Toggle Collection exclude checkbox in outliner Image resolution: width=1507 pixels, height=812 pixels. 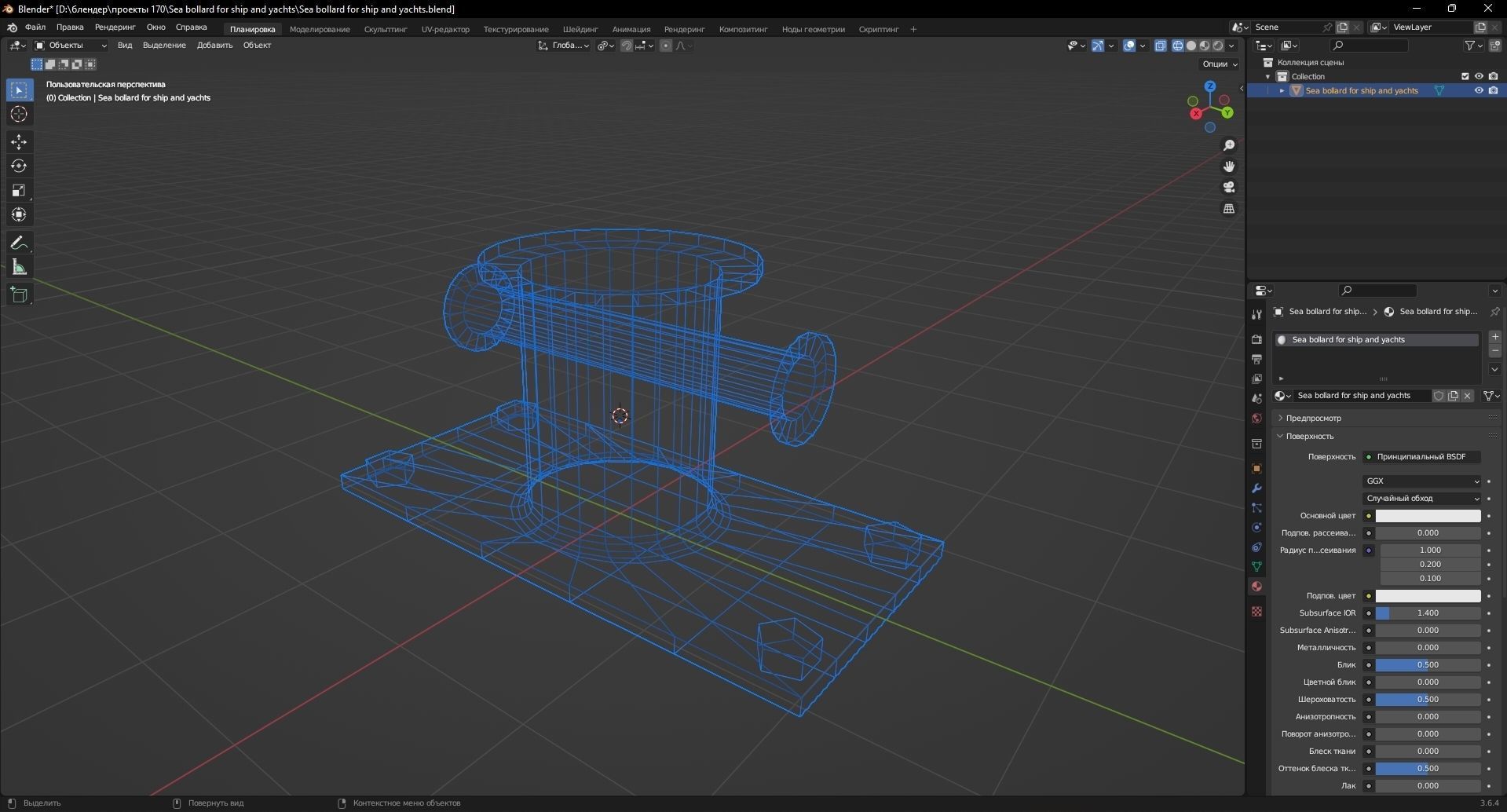coord(1465,76)
